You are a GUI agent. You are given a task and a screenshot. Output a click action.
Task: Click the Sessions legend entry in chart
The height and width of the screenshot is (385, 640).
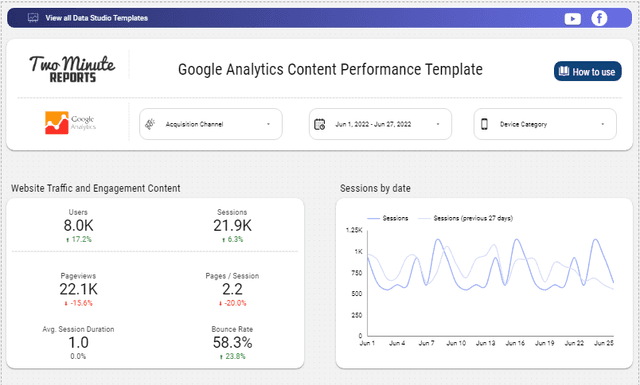click(387, 218)
